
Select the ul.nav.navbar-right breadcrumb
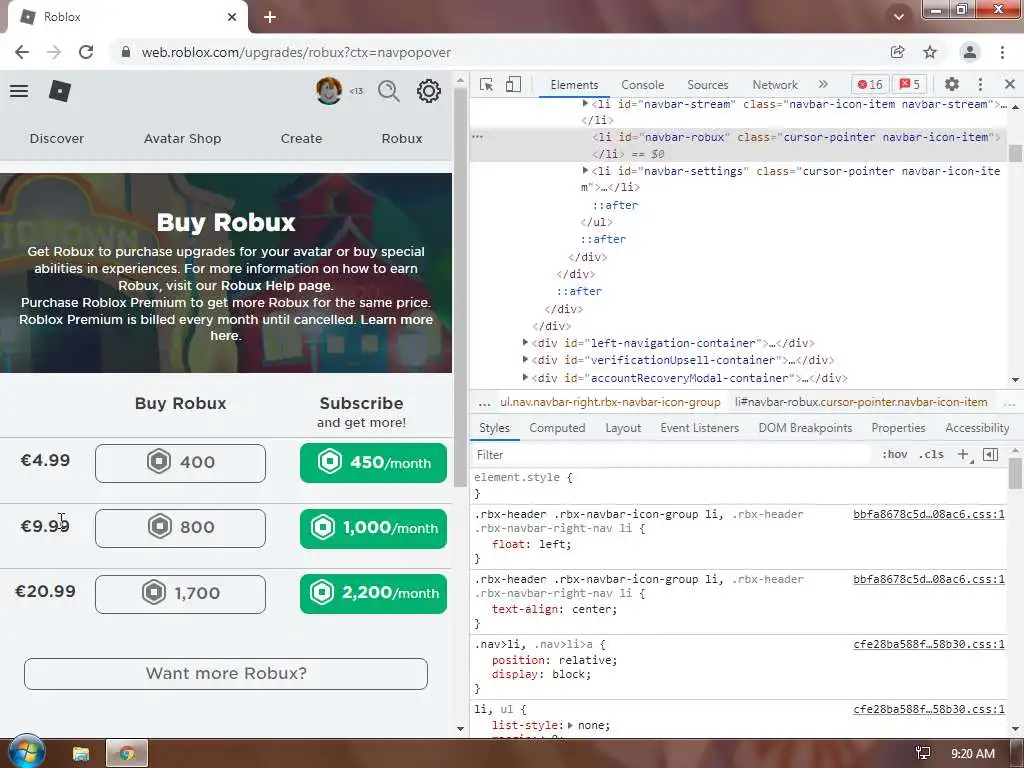point(610,402)
